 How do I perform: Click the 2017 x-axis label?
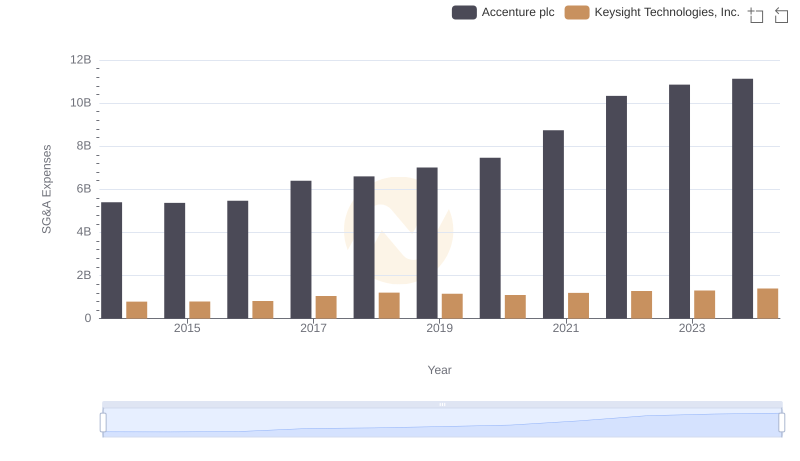point(313,328)
